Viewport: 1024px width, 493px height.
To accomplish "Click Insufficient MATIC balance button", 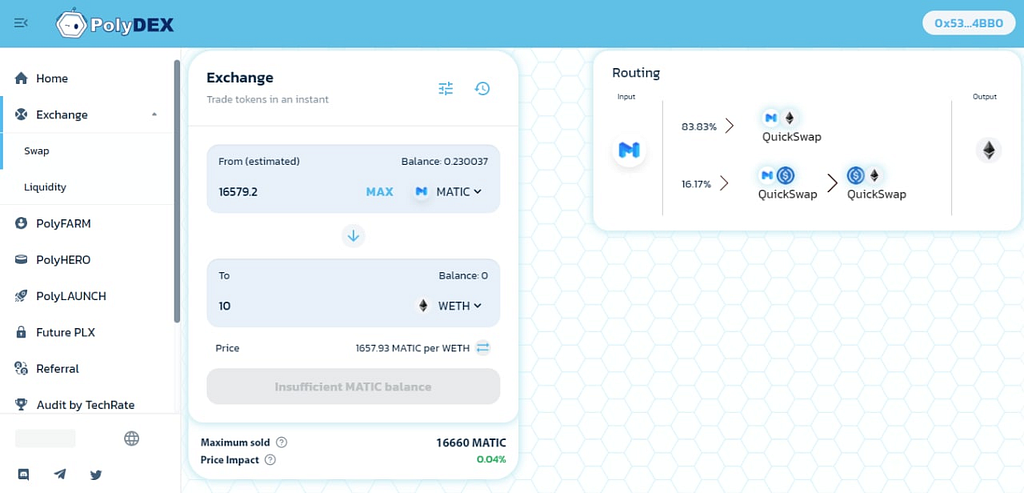I will (x=353, y=387).
